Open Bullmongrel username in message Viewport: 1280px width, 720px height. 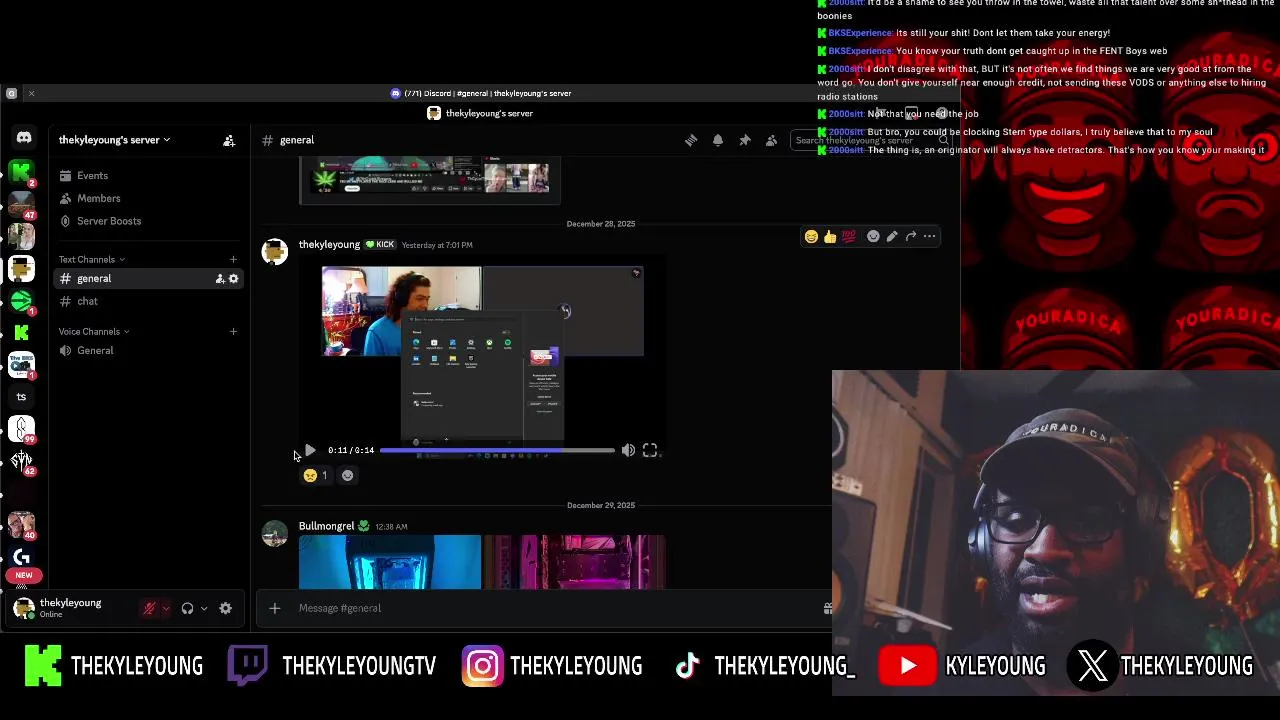(326, 526)
